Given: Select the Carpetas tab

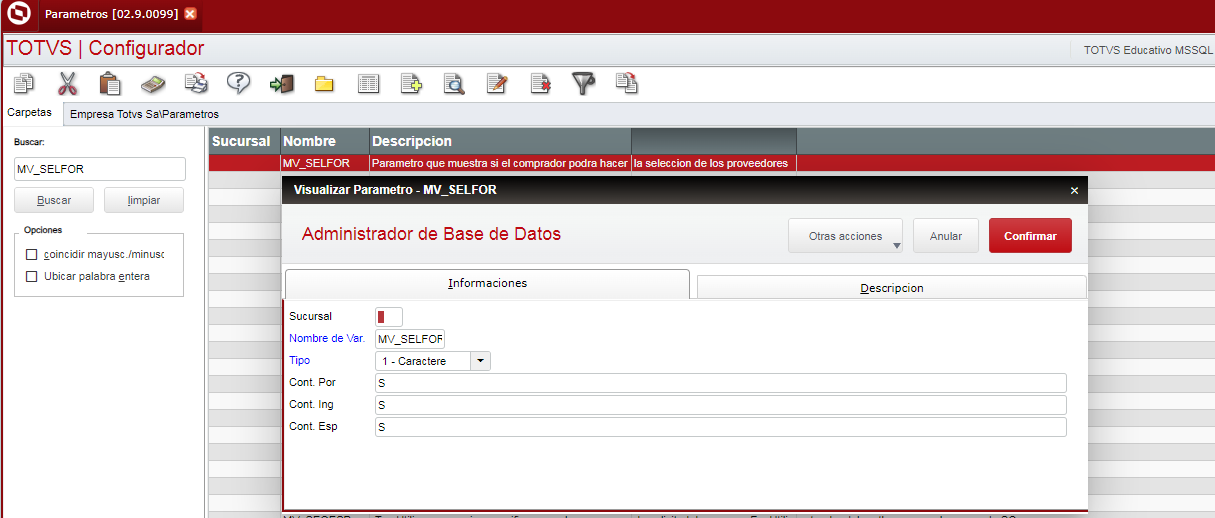Looking at the screenshot, I should click(x=30, y=113).
